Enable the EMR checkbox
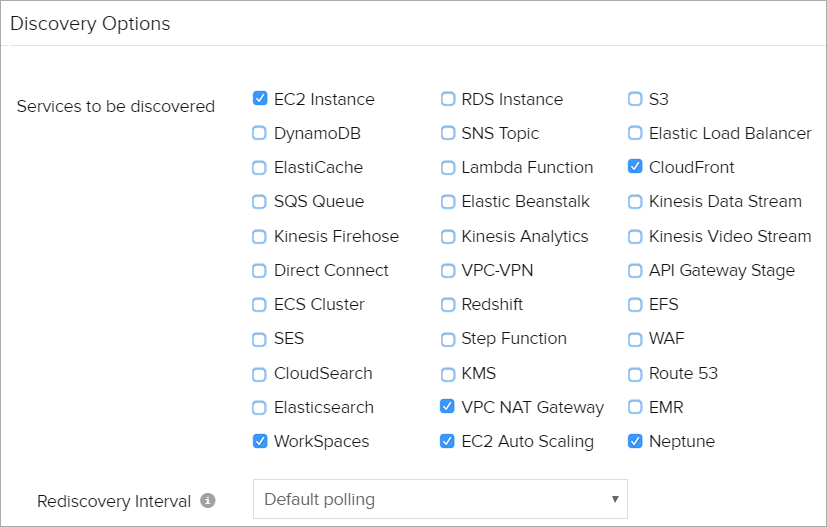827x527 pixels. pos(635,407)
